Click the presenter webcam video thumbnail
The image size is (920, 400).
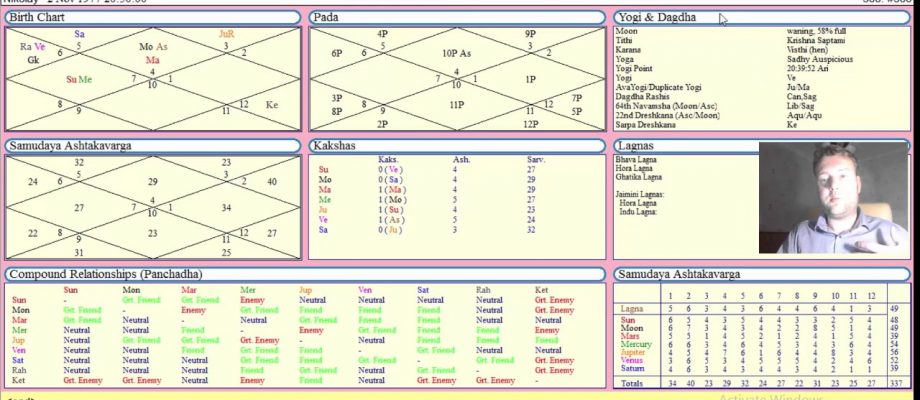coord(838,198)
